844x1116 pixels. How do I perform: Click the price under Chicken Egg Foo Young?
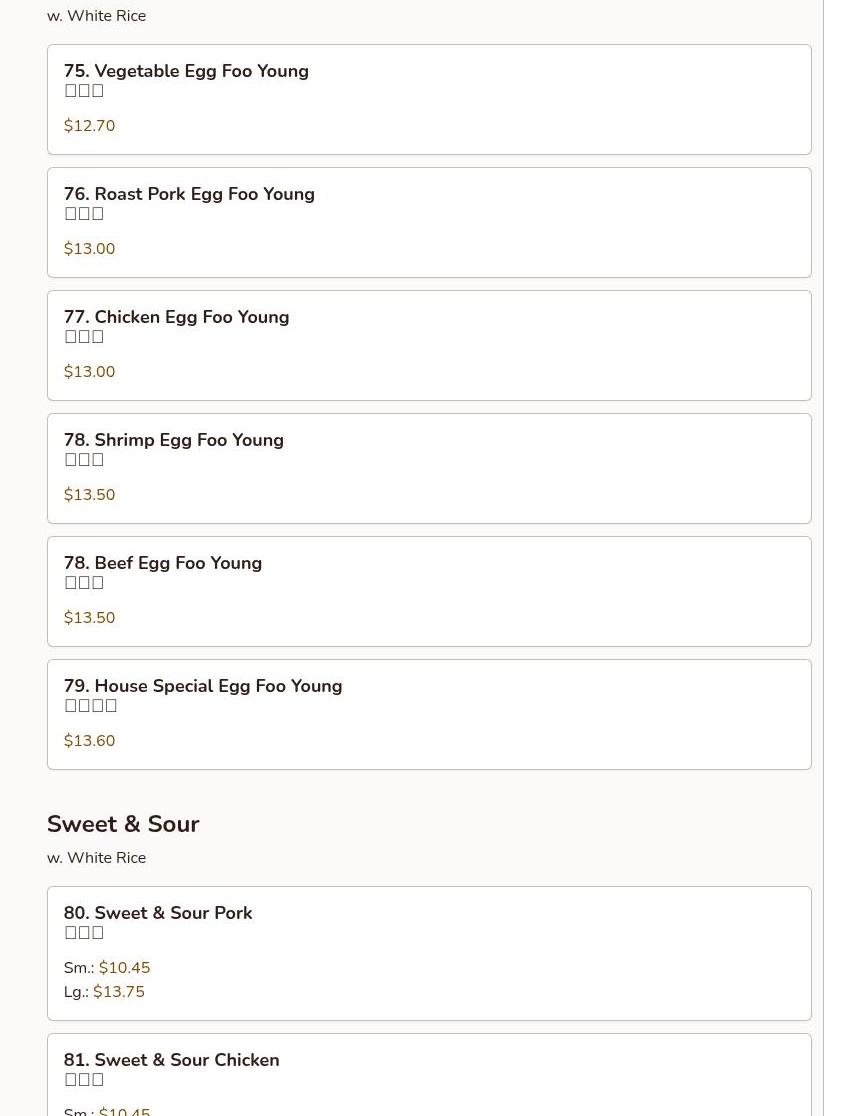89,372
